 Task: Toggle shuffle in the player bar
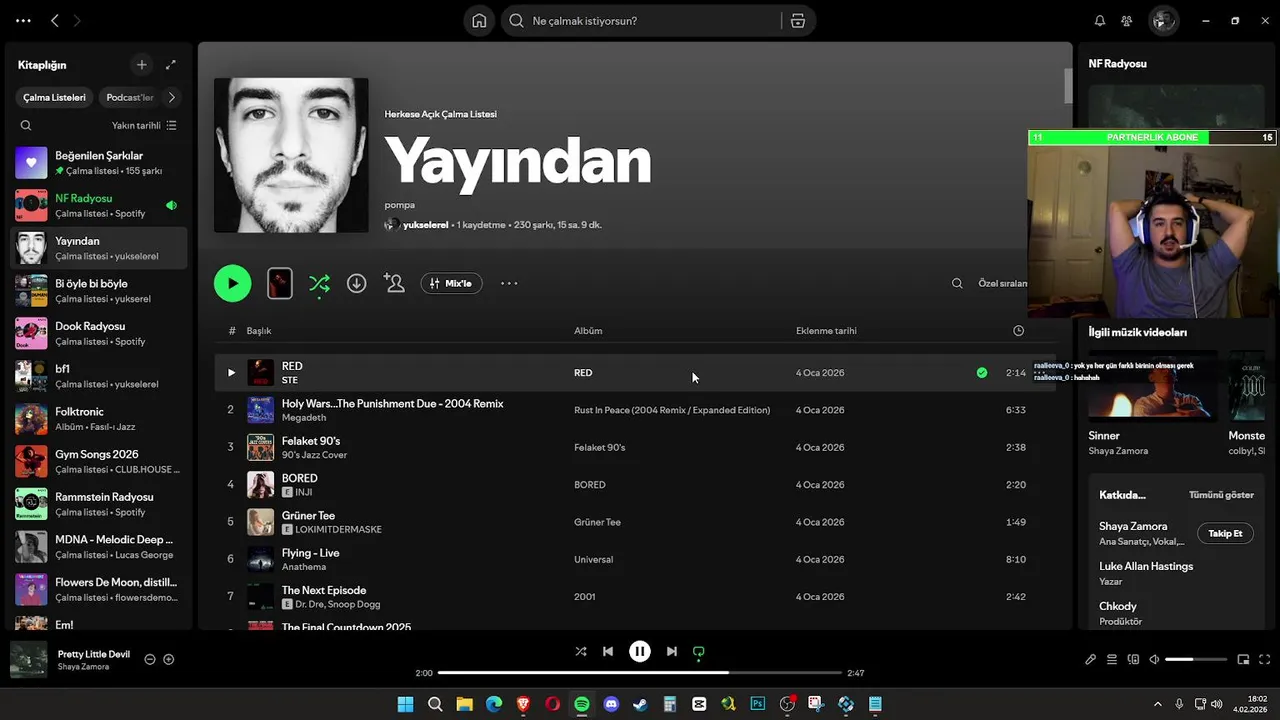coord(581,651)
